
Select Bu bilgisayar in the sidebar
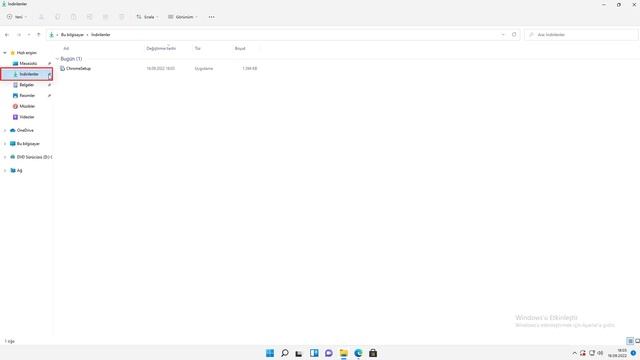28,144
